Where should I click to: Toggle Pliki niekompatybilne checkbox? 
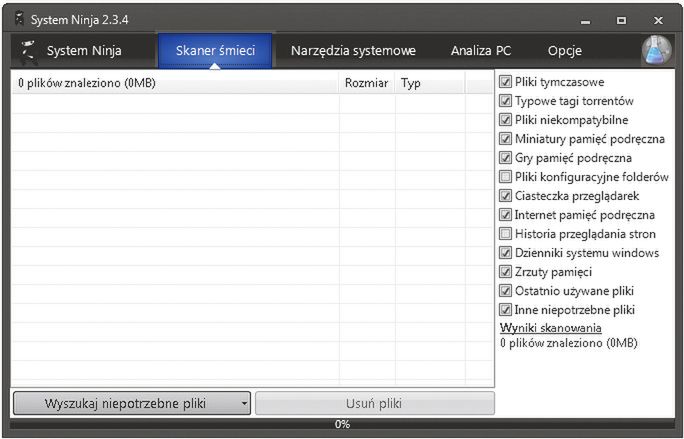click(x=505, y=120)
